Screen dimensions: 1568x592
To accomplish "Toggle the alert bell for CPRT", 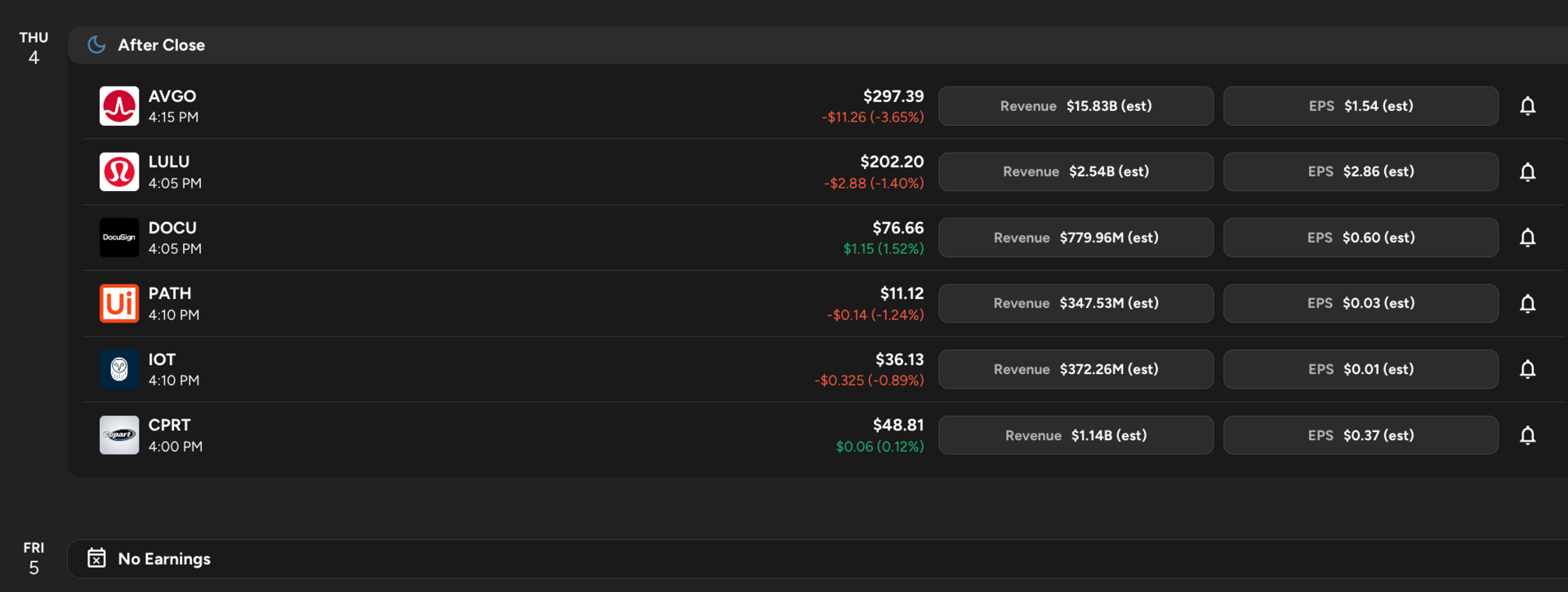I will [1527, 435].
